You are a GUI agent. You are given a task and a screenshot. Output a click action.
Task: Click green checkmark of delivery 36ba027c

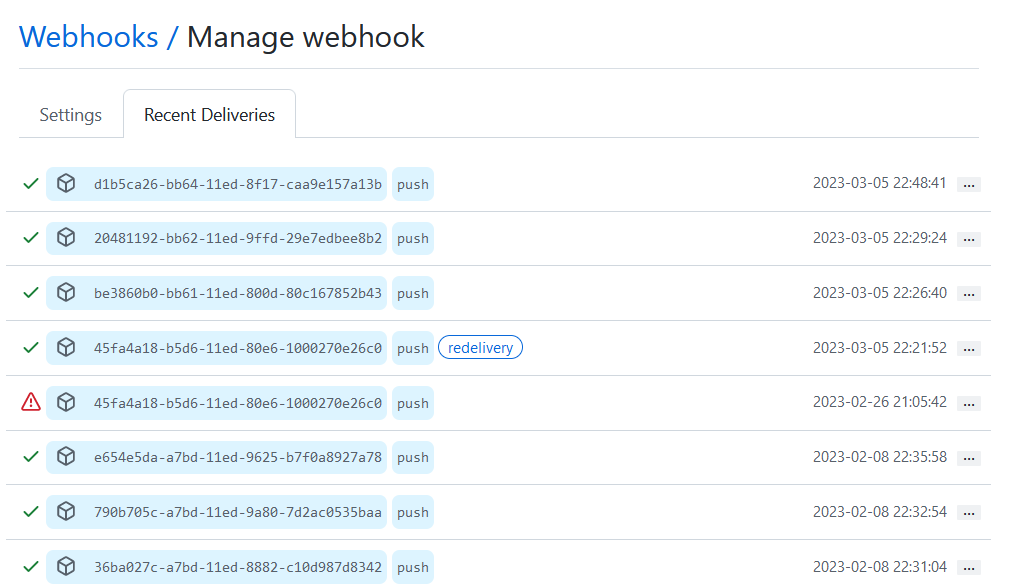31,566
